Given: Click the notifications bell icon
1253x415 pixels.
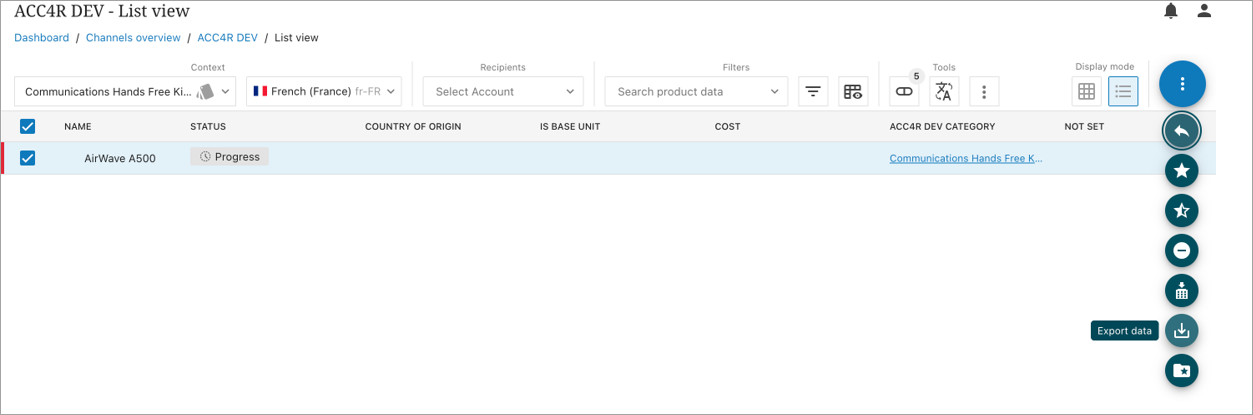Looking at the screenshot, I should click(1171, 11).
